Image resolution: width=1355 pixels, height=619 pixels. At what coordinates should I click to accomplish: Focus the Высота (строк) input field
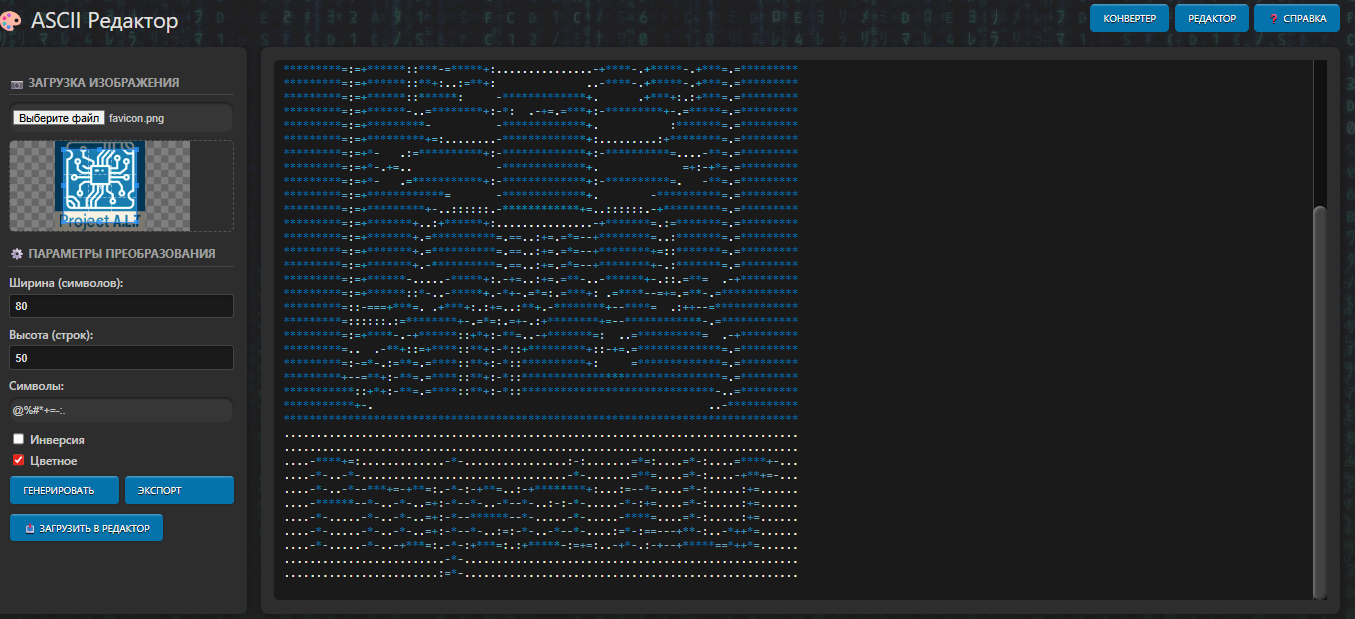(121, 357)
